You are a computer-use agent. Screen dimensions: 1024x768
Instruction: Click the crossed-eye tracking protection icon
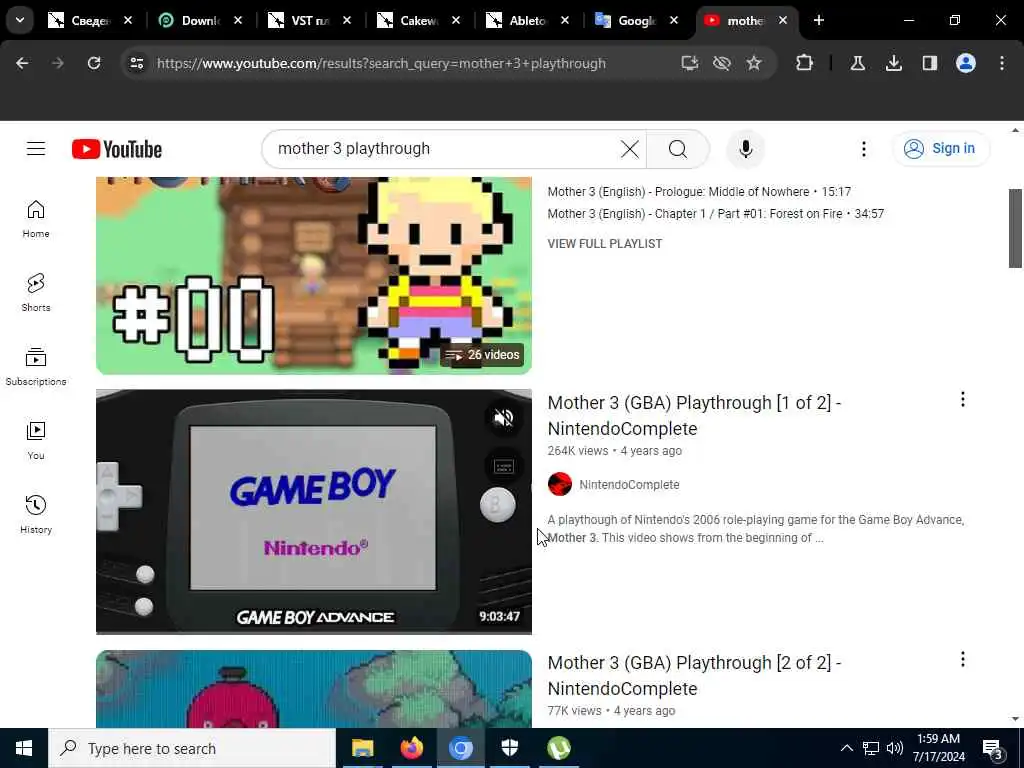click(722, 63)
